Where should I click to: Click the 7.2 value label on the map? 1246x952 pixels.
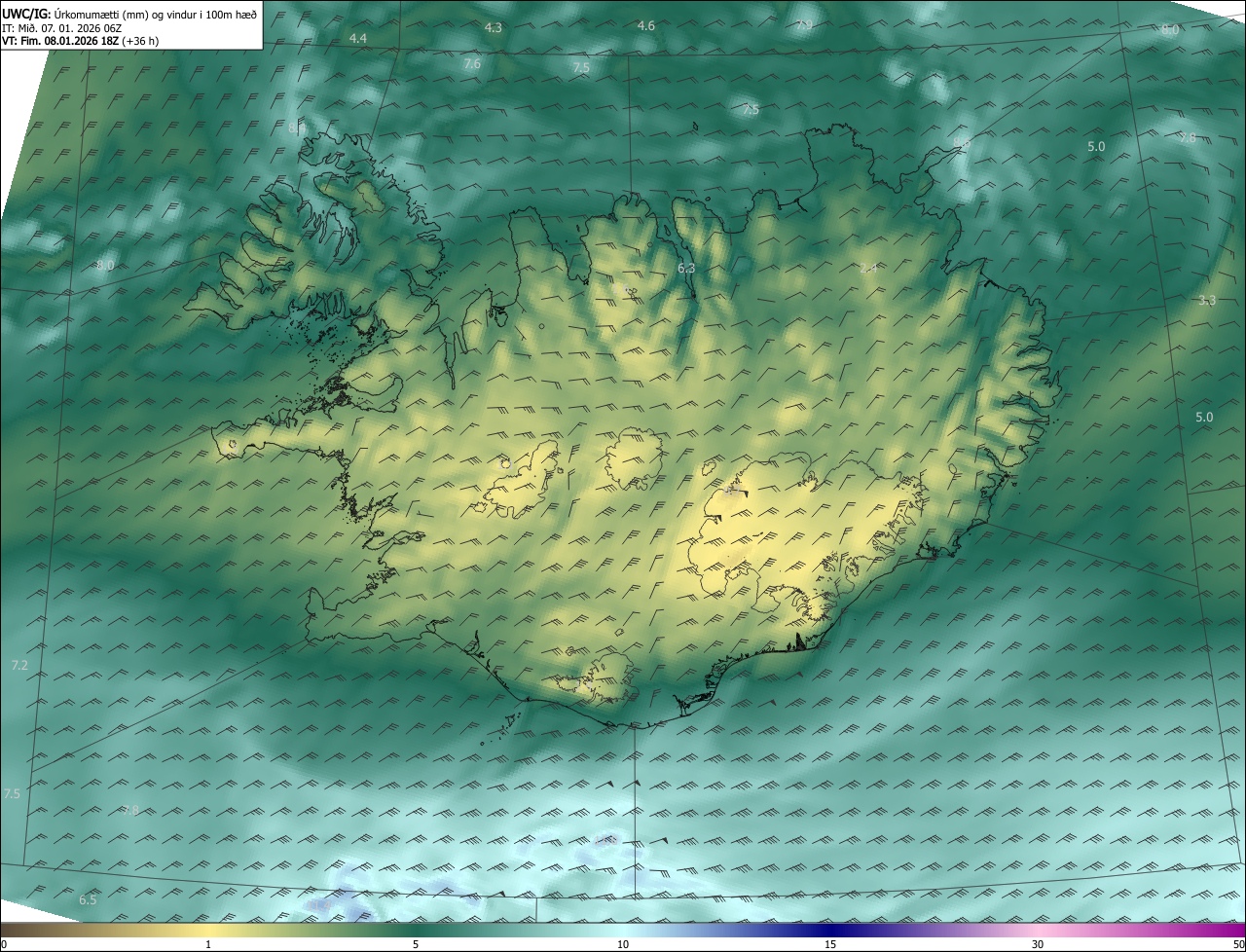coord(19,665)
